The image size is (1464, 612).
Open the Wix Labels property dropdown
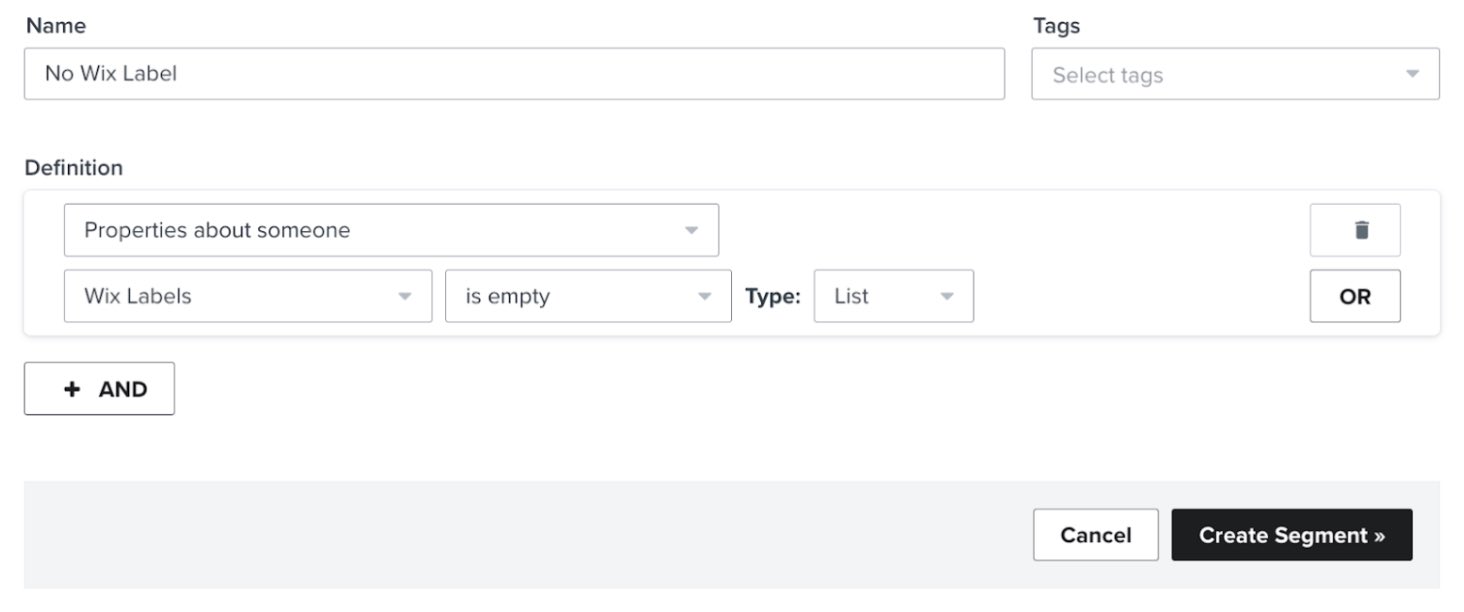245,295
